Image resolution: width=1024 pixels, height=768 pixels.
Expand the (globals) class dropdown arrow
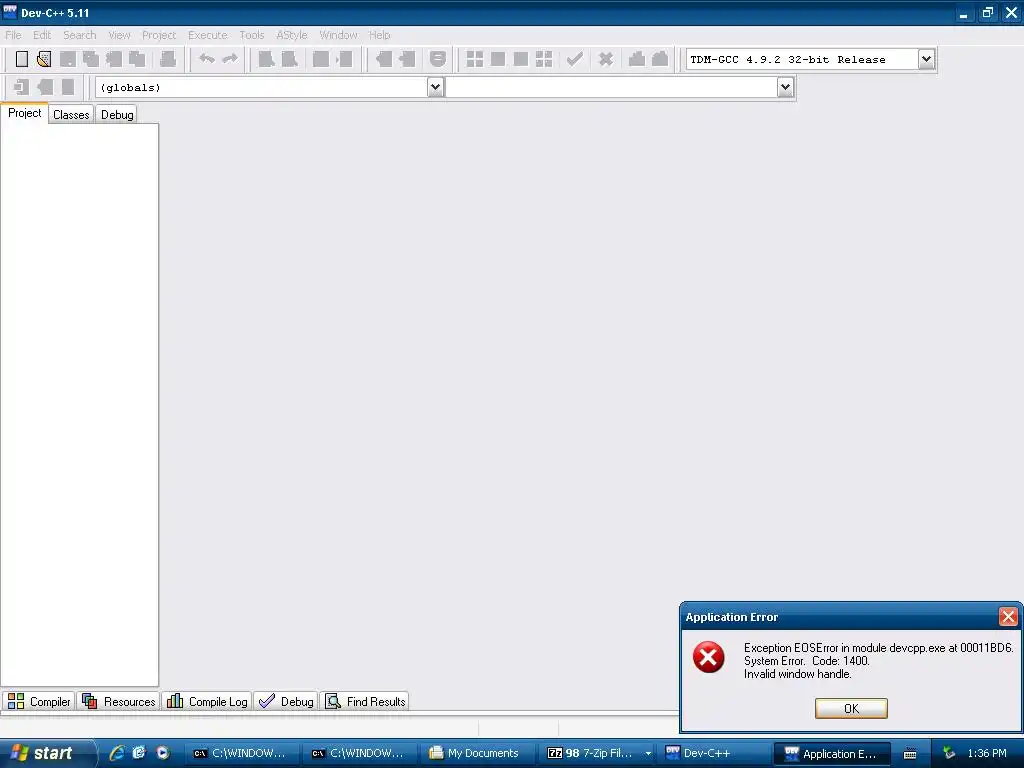click(436, 87)
